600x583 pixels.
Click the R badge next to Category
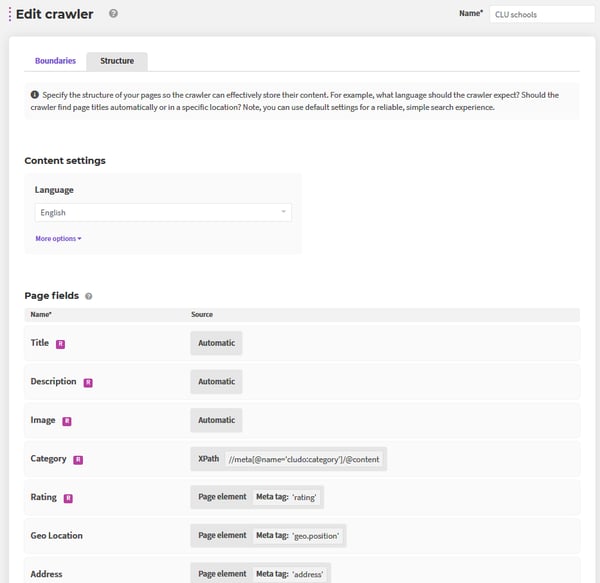pyautogui.click(x=78, y=459)
